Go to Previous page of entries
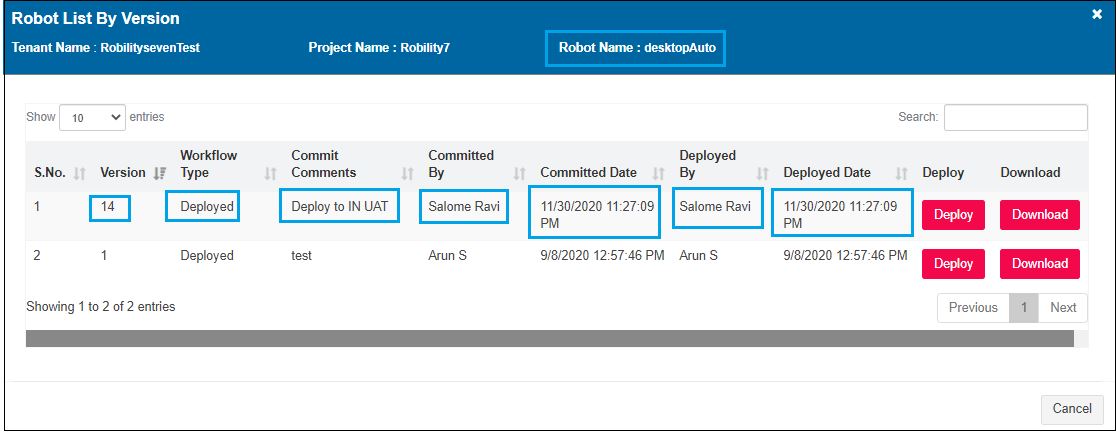This screenshot has width=1116, height=433. click(x=972, y=308)
